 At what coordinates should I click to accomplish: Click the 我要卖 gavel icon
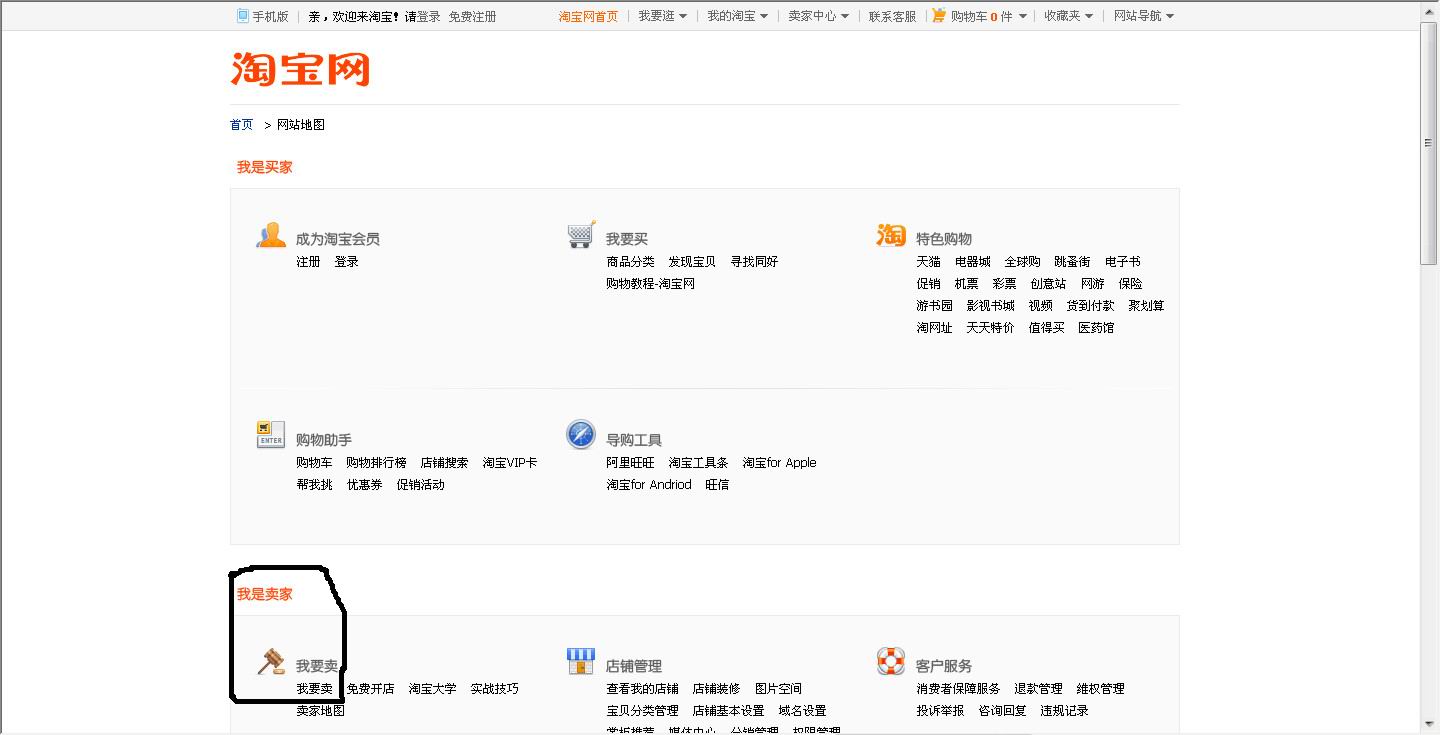(271, 661)
